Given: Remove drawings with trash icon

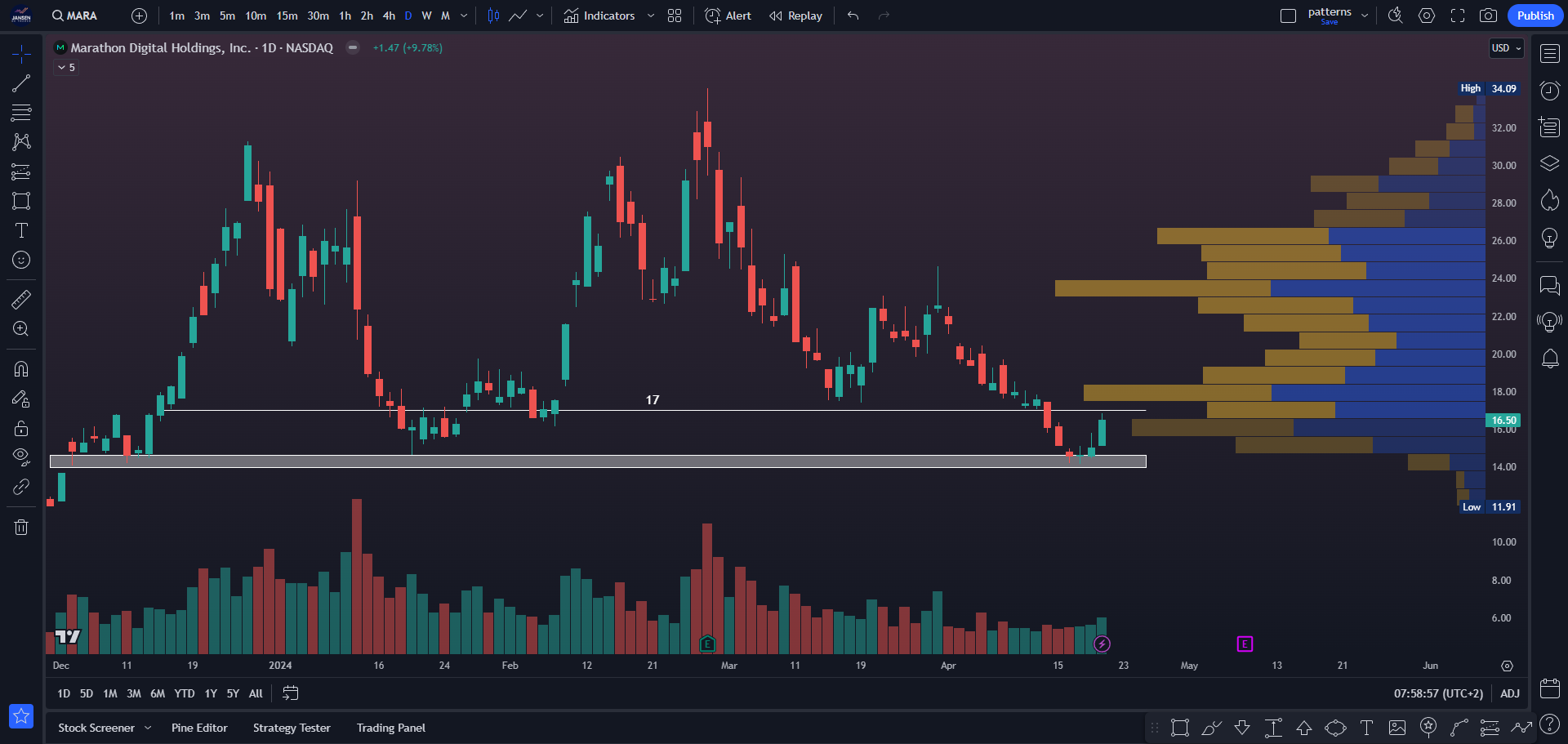Looking at the screenshot, I should point(21,527).
